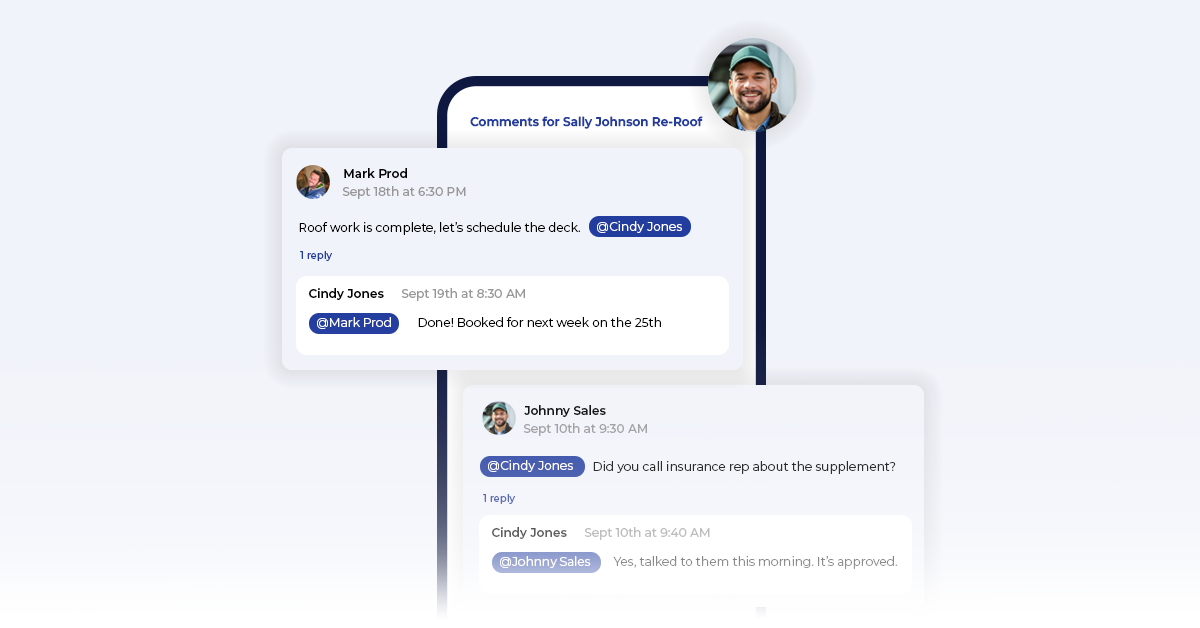The image size is (1200, 628).
Task: Open the Johnny Sales author name
Action: point(564,410)
